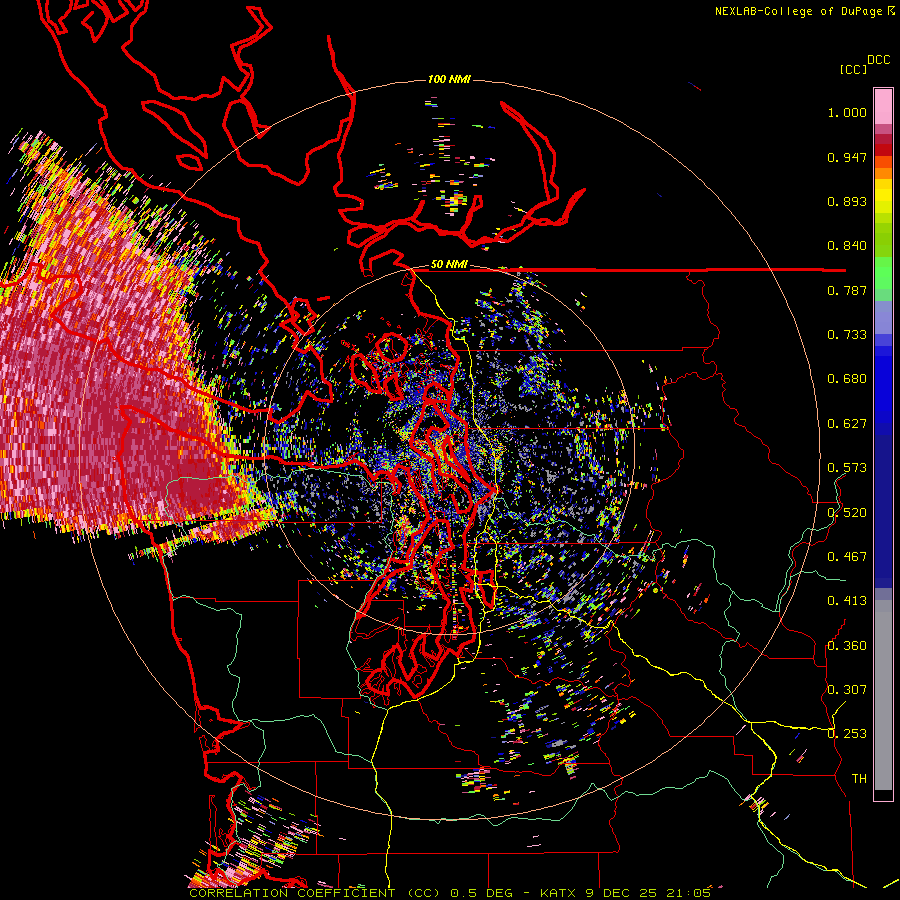Click the NEXLAB-College of DuPage header text
The height and width of the screenshot is (900, 900).
pos(800,11)
